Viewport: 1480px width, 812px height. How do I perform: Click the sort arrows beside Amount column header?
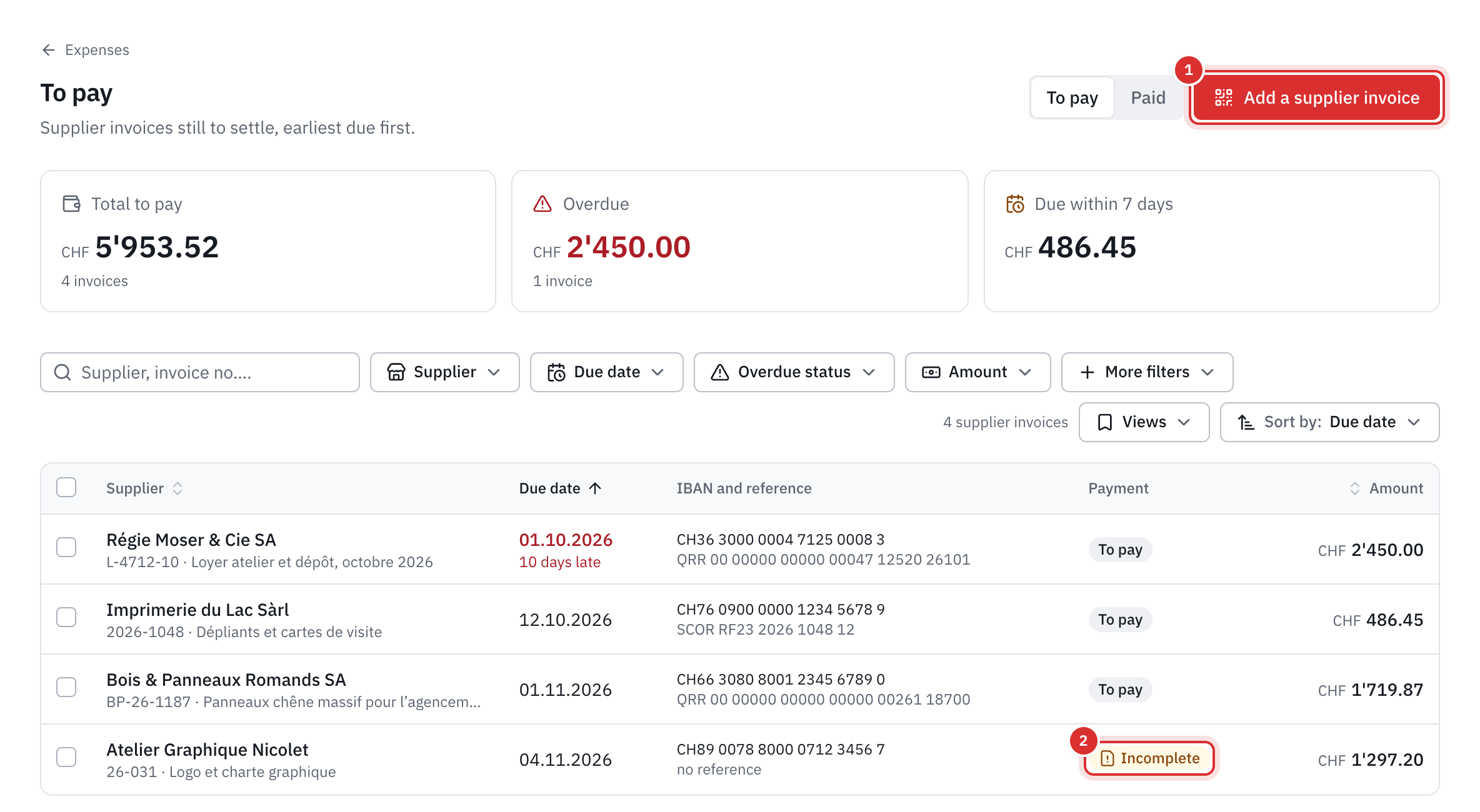tap(1354, 488)
